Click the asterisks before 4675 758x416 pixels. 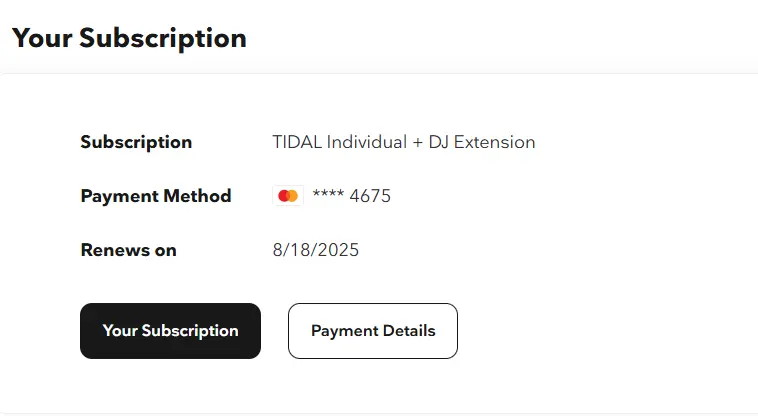tap(328, 194)
